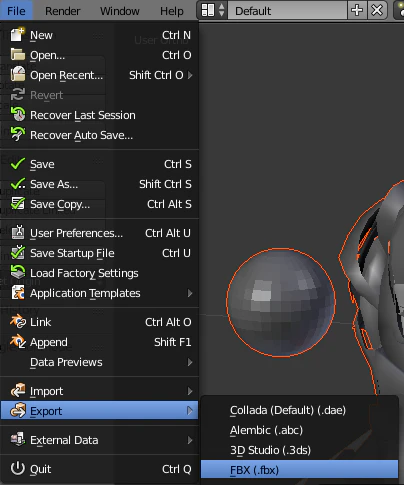This screenshot has width=404, height=485.
Task: Click the New file icon
Action: click(x=18, y=35)
